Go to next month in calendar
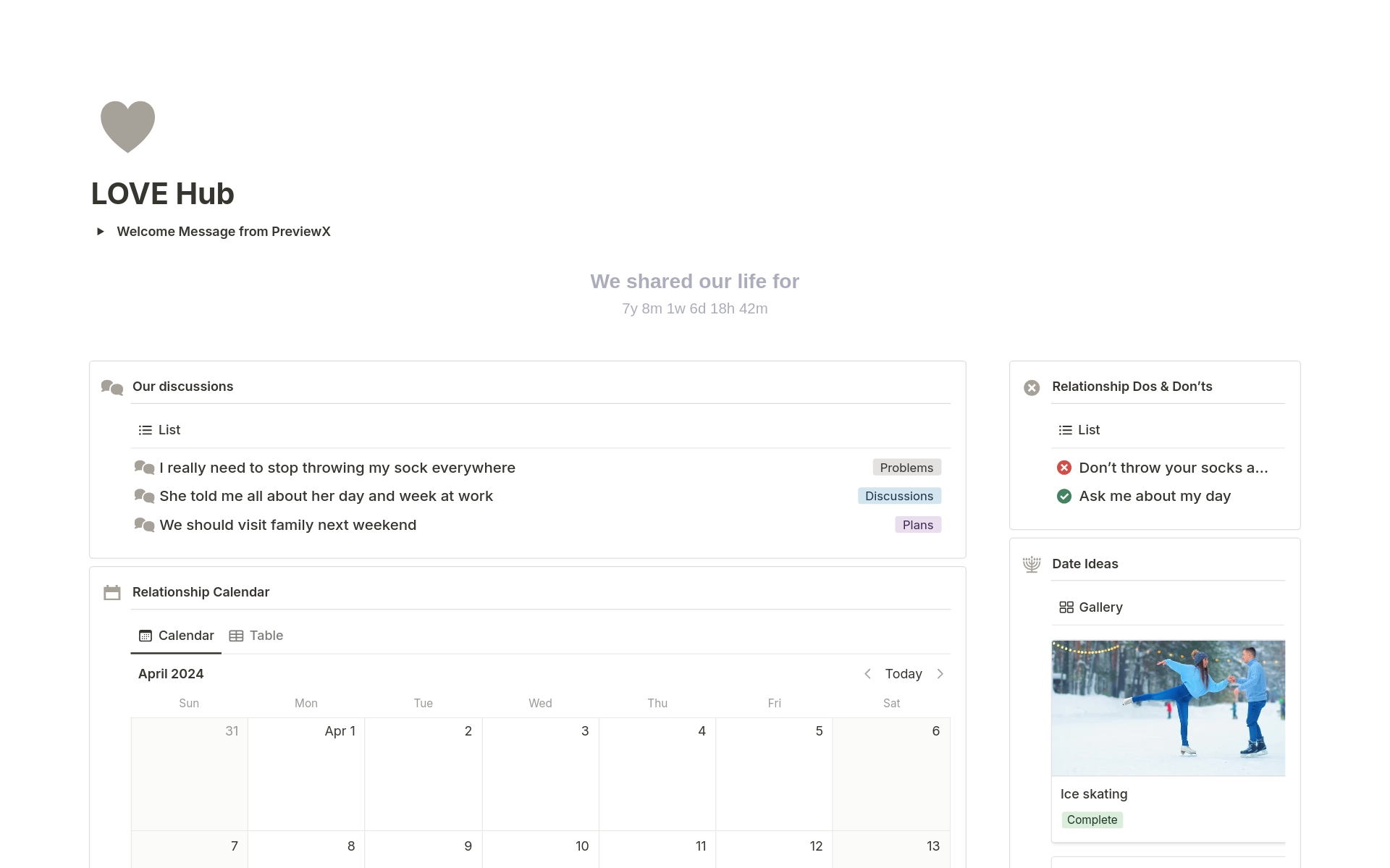This screenshot has width=1390, height=868. tap(940, 674)
